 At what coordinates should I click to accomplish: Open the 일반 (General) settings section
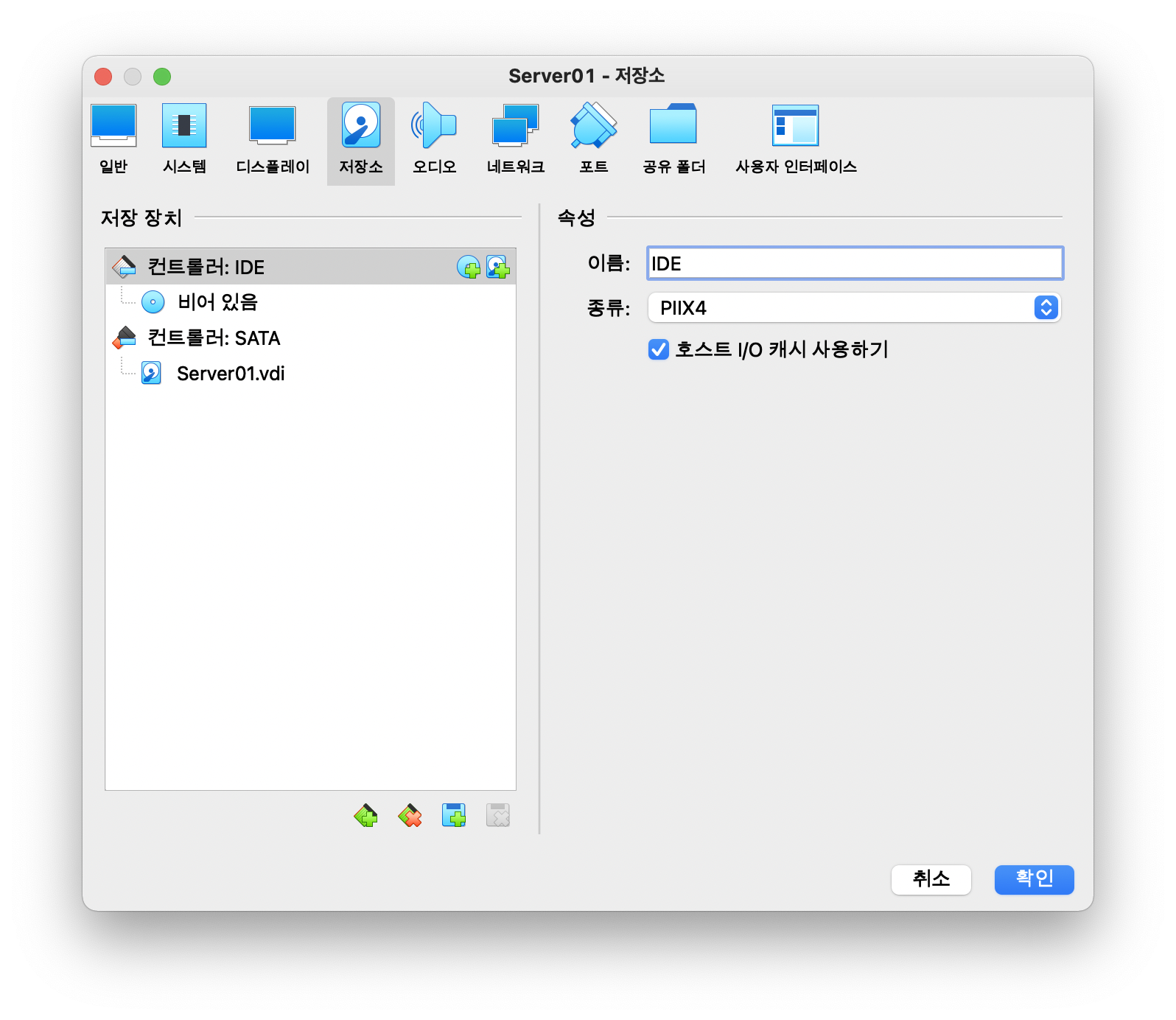(x=113, y=140)
